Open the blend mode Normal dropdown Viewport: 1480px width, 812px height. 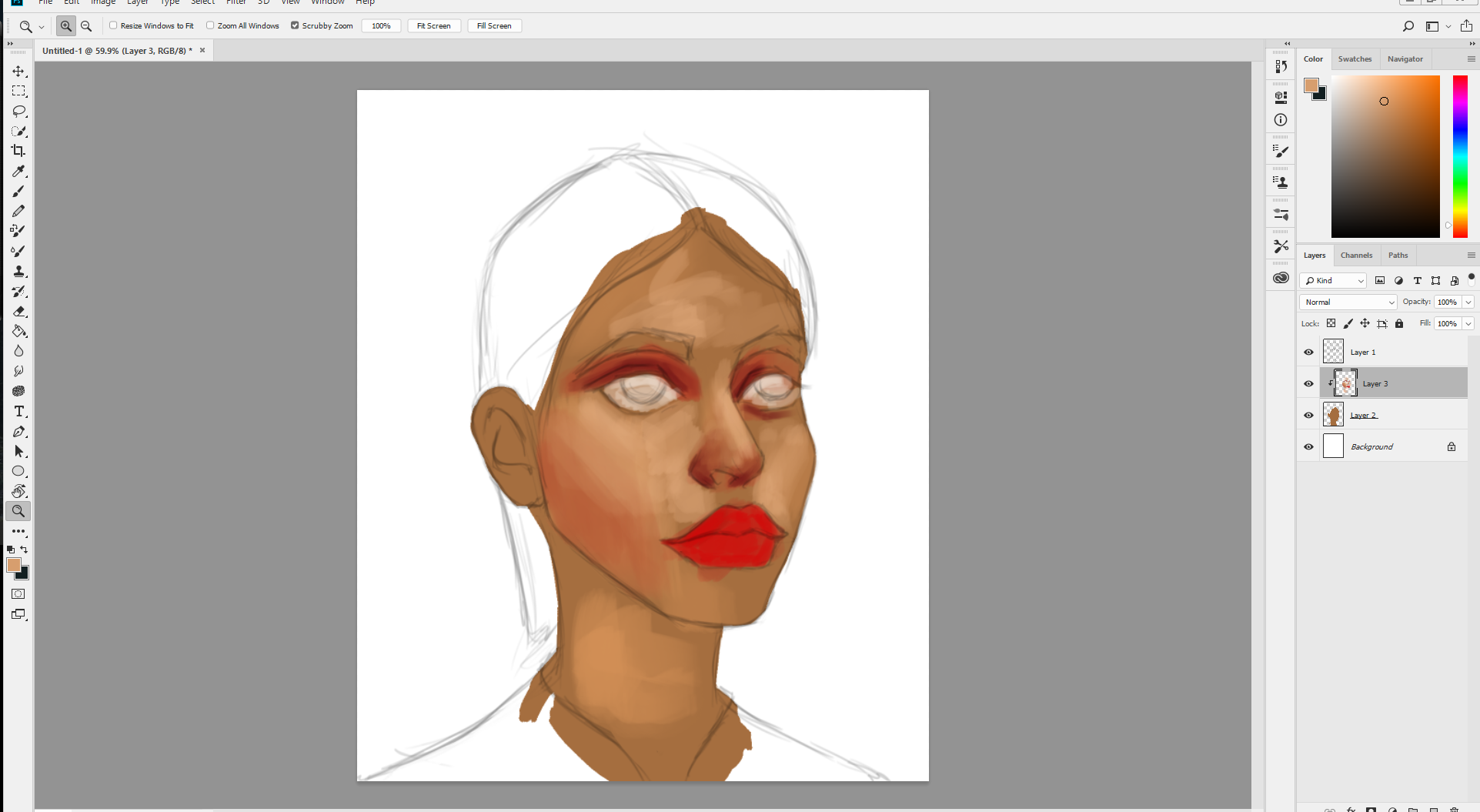tap(1348, 302)
